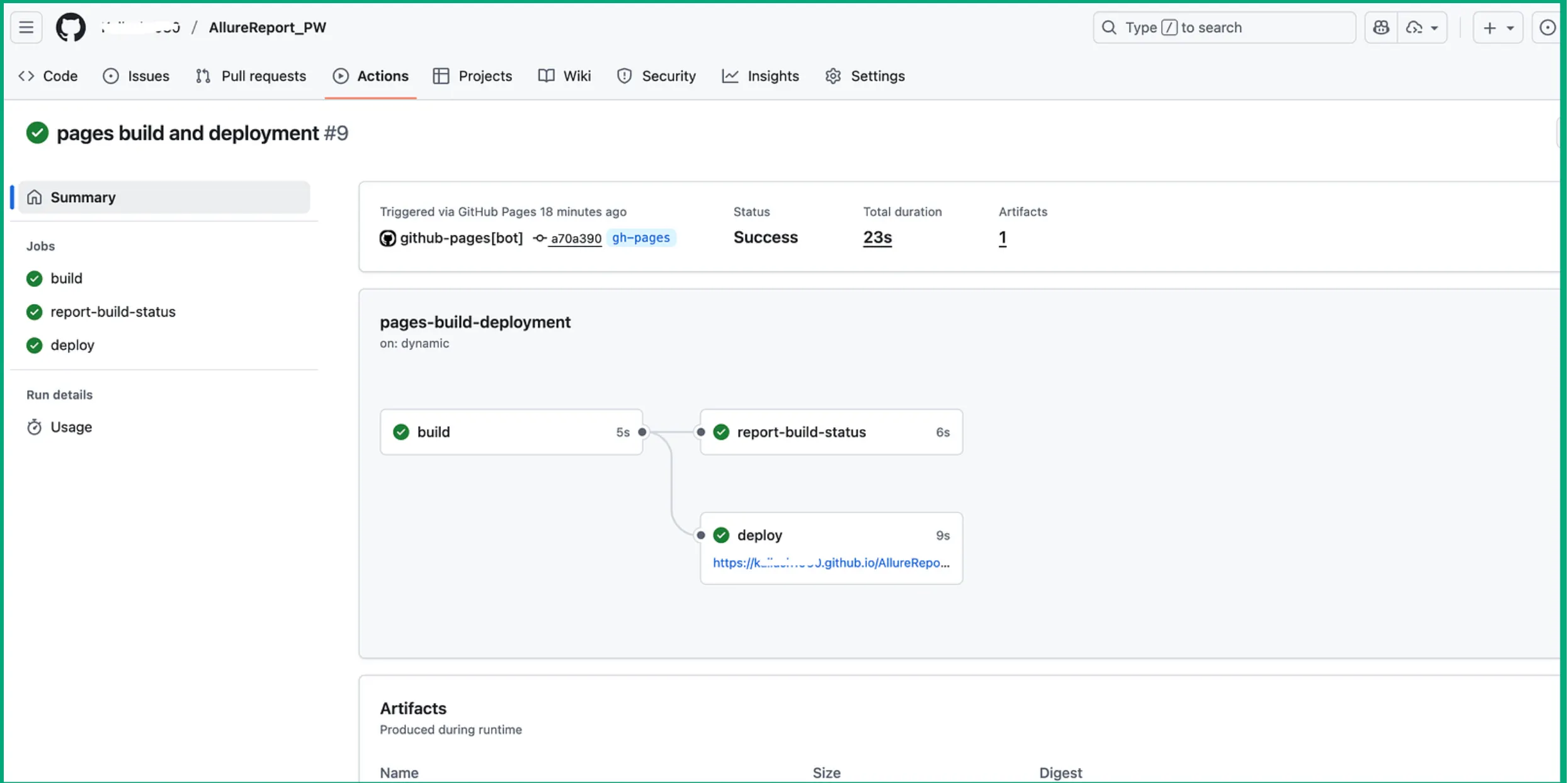Click the 23s total duration link
Viewport: 1568px width, 783px height.
[x=877, y=237]
